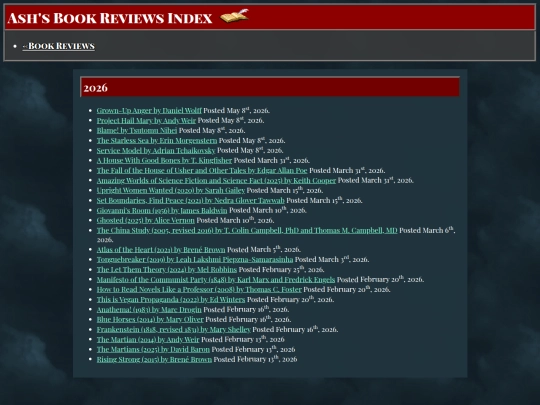Open The Martians by David Baron review
540x405 pixels.
tap(153, 350)
